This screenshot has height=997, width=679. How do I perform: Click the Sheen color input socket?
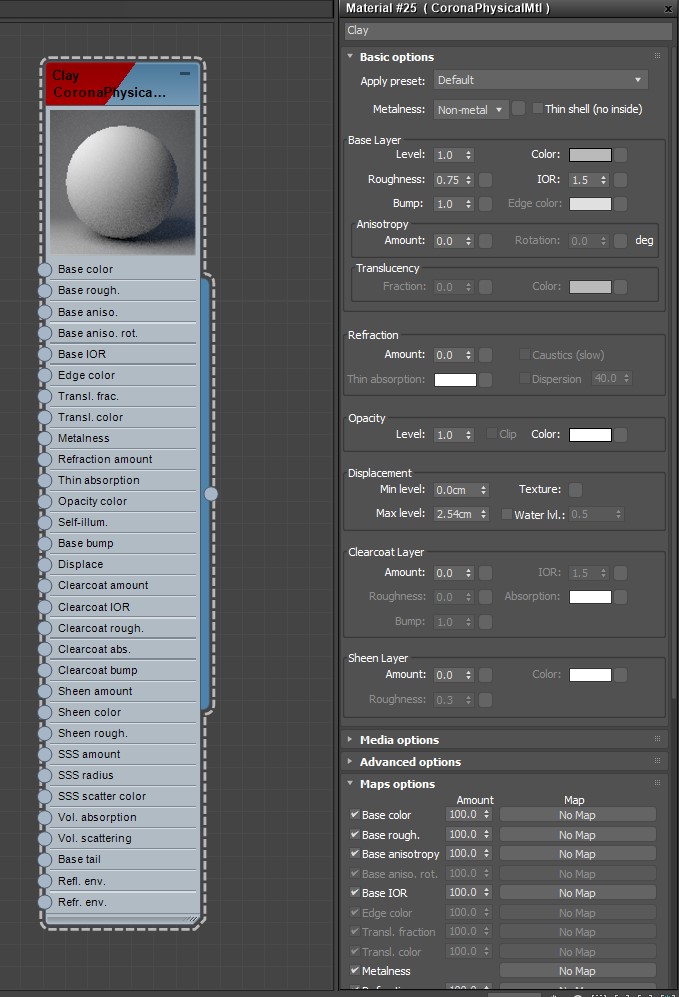[45, 712]
